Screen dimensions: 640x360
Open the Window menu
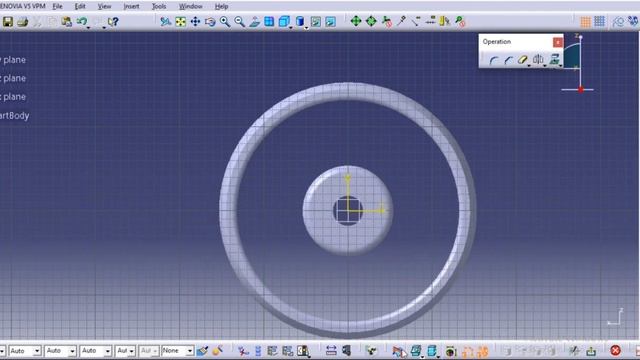(x=191, y=7)
